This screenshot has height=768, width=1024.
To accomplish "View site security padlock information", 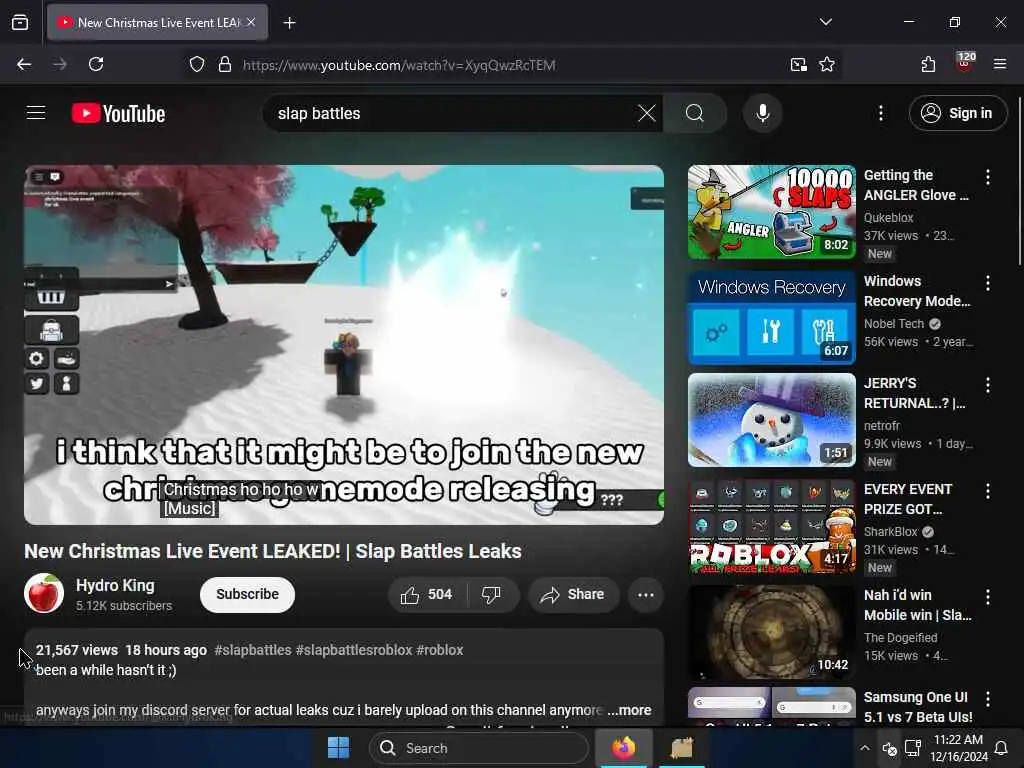I will point(225,65).
